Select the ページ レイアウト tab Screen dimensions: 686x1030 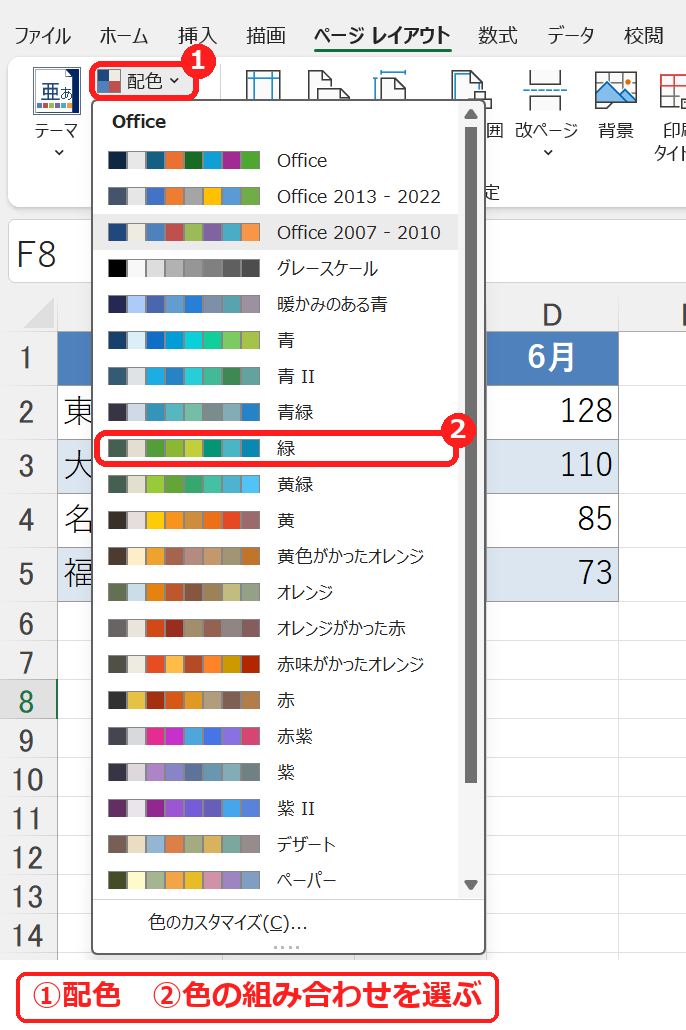coord(382,35)
